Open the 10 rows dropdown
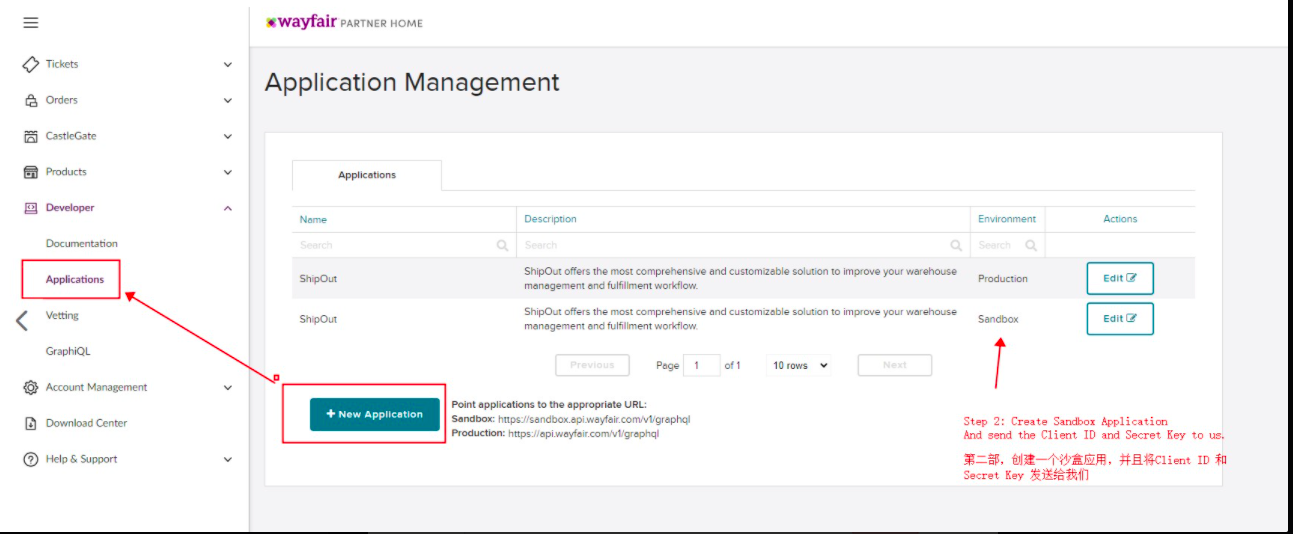The image size is (1293, 534). 800,365
